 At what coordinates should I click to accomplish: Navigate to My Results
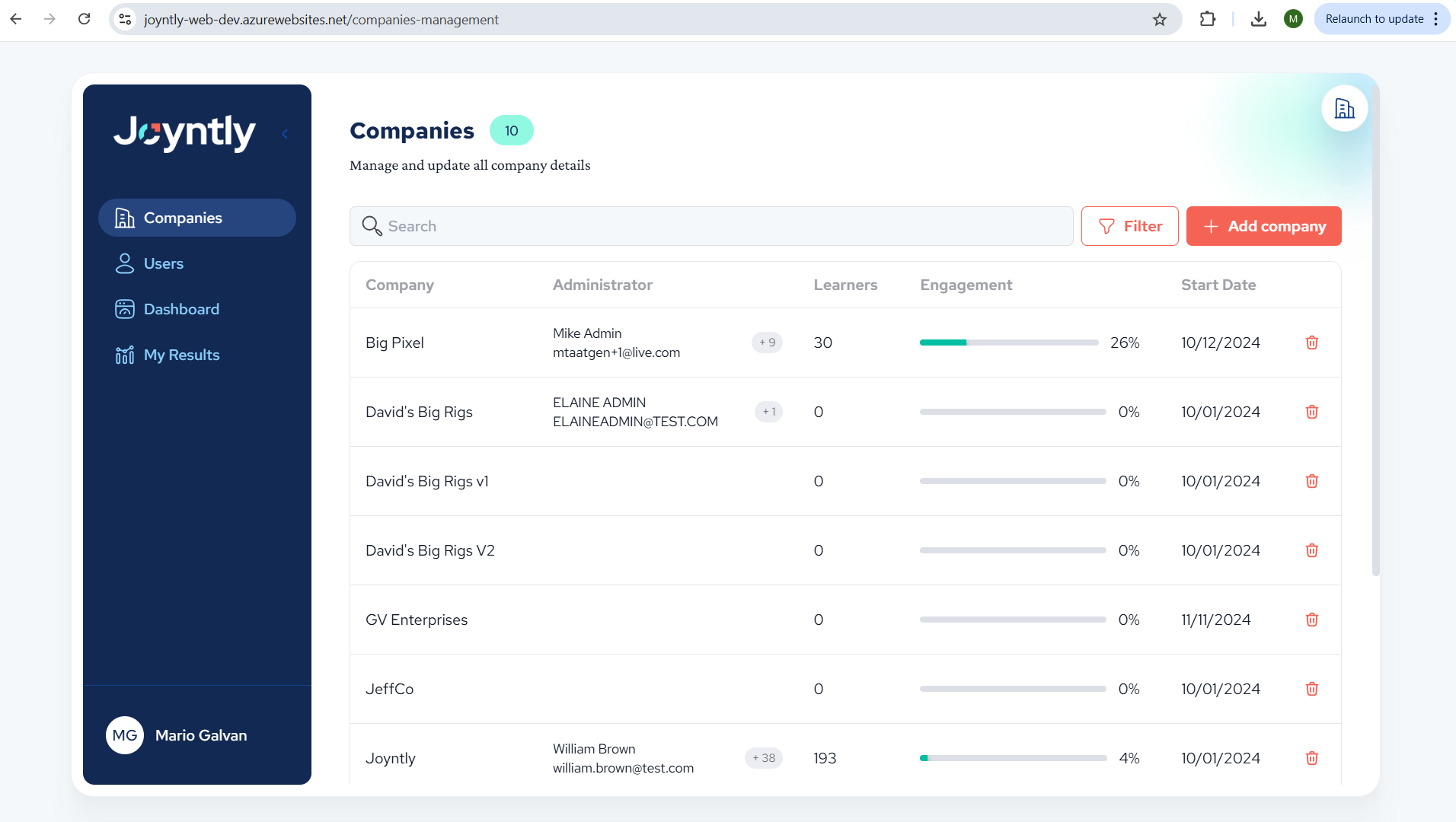coord(181,355)
